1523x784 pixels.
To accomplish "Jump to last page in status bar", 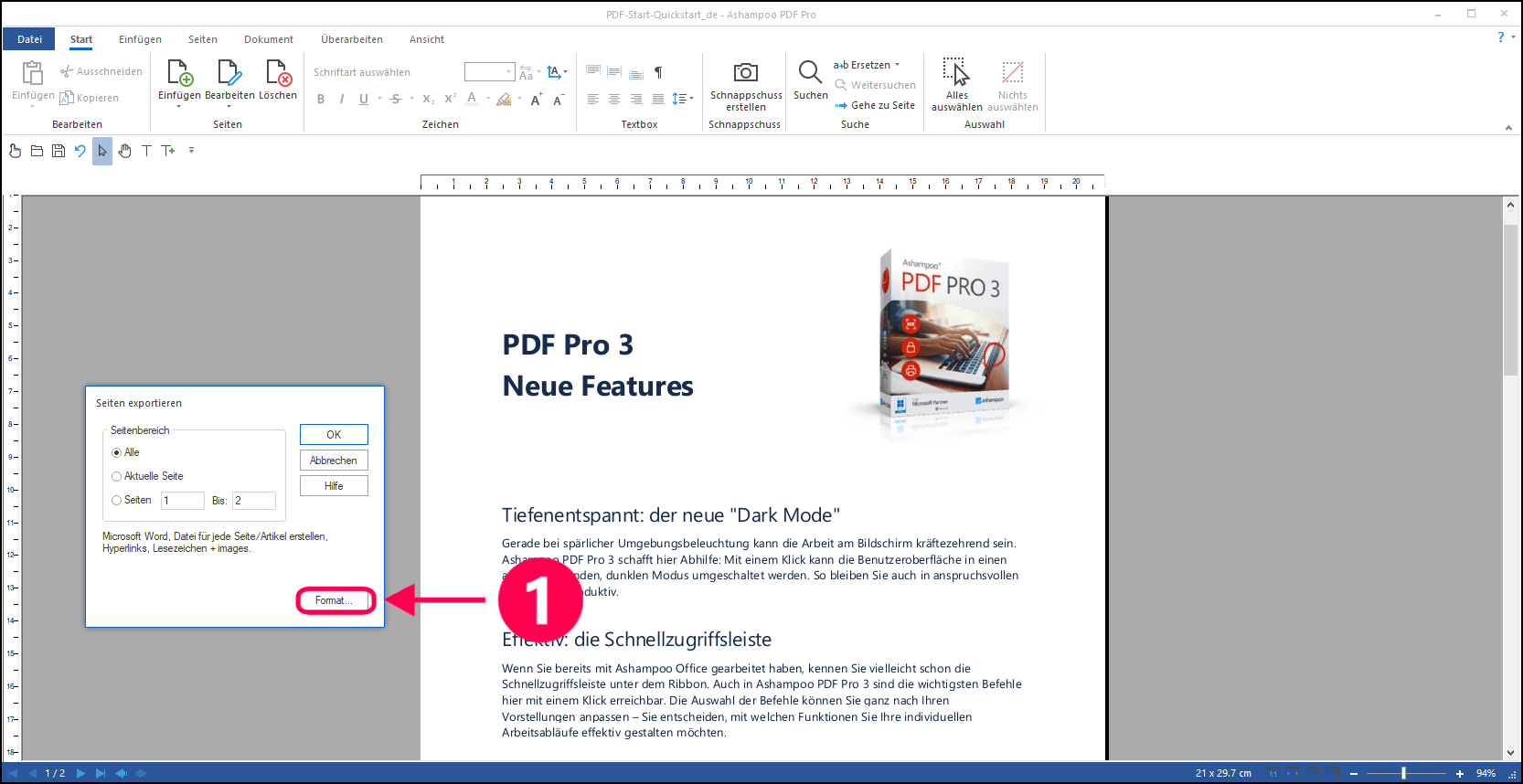I will coord(101,773).
